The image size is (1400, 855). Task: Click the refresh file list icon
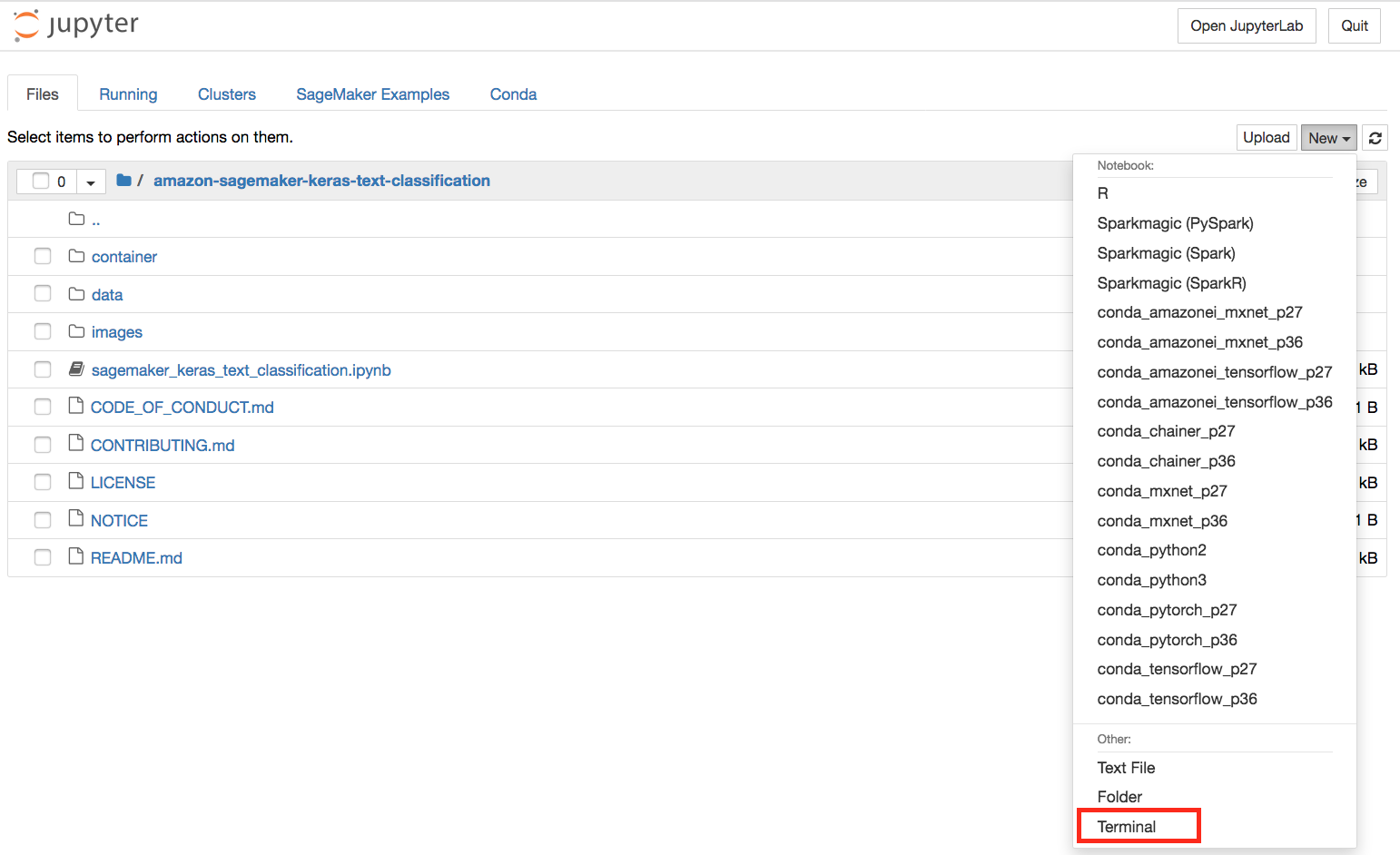(x=1375, y=138)
